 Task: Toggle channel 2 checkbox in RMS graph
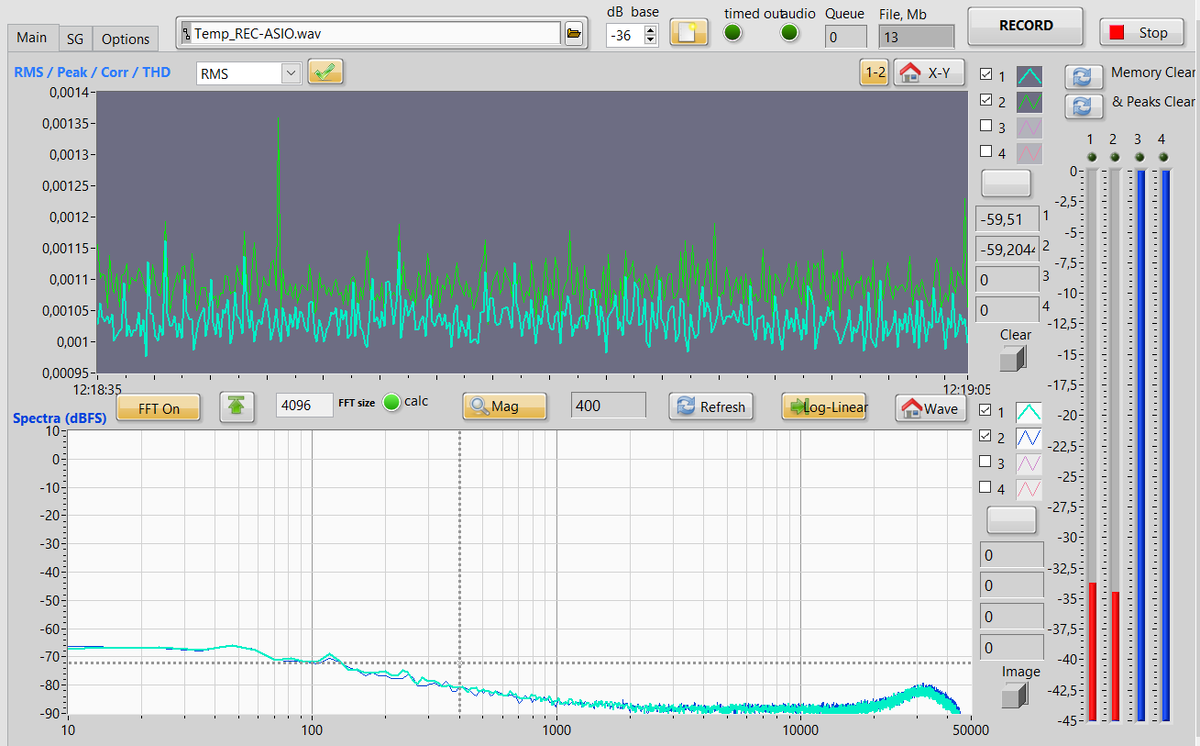pyautogui.click(x=987, y=101)
